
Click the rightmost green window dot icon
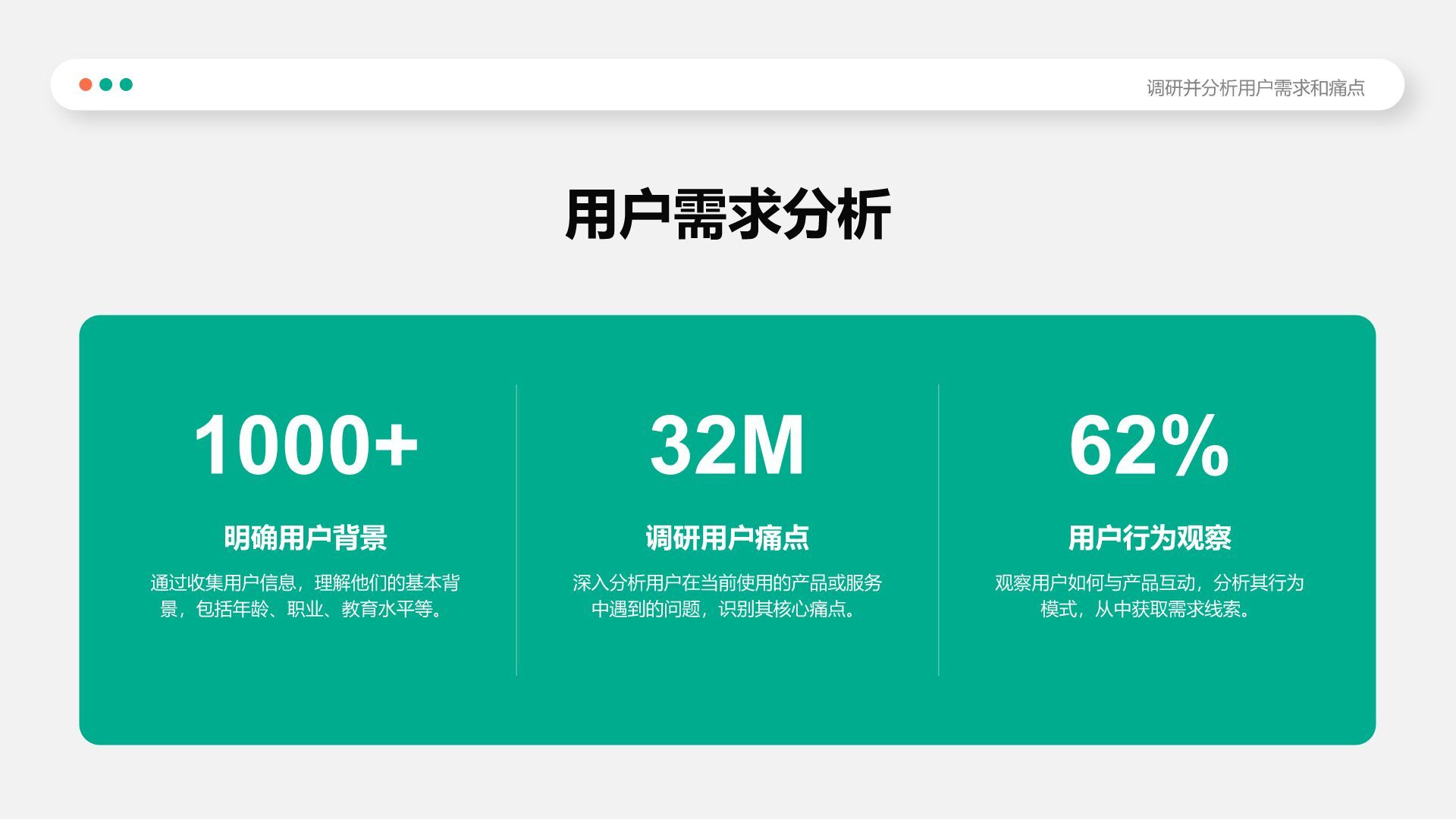click(127, 85)
